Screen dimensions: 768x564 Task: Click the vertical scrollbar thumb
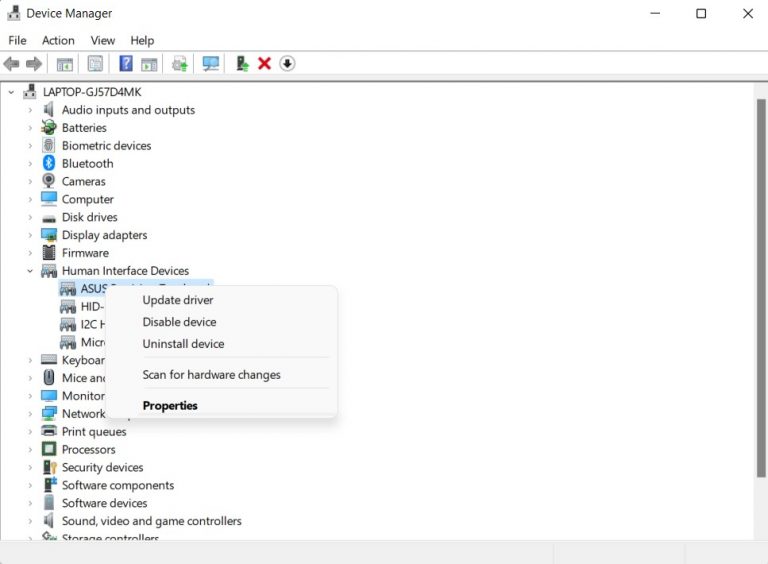[761, 288]
